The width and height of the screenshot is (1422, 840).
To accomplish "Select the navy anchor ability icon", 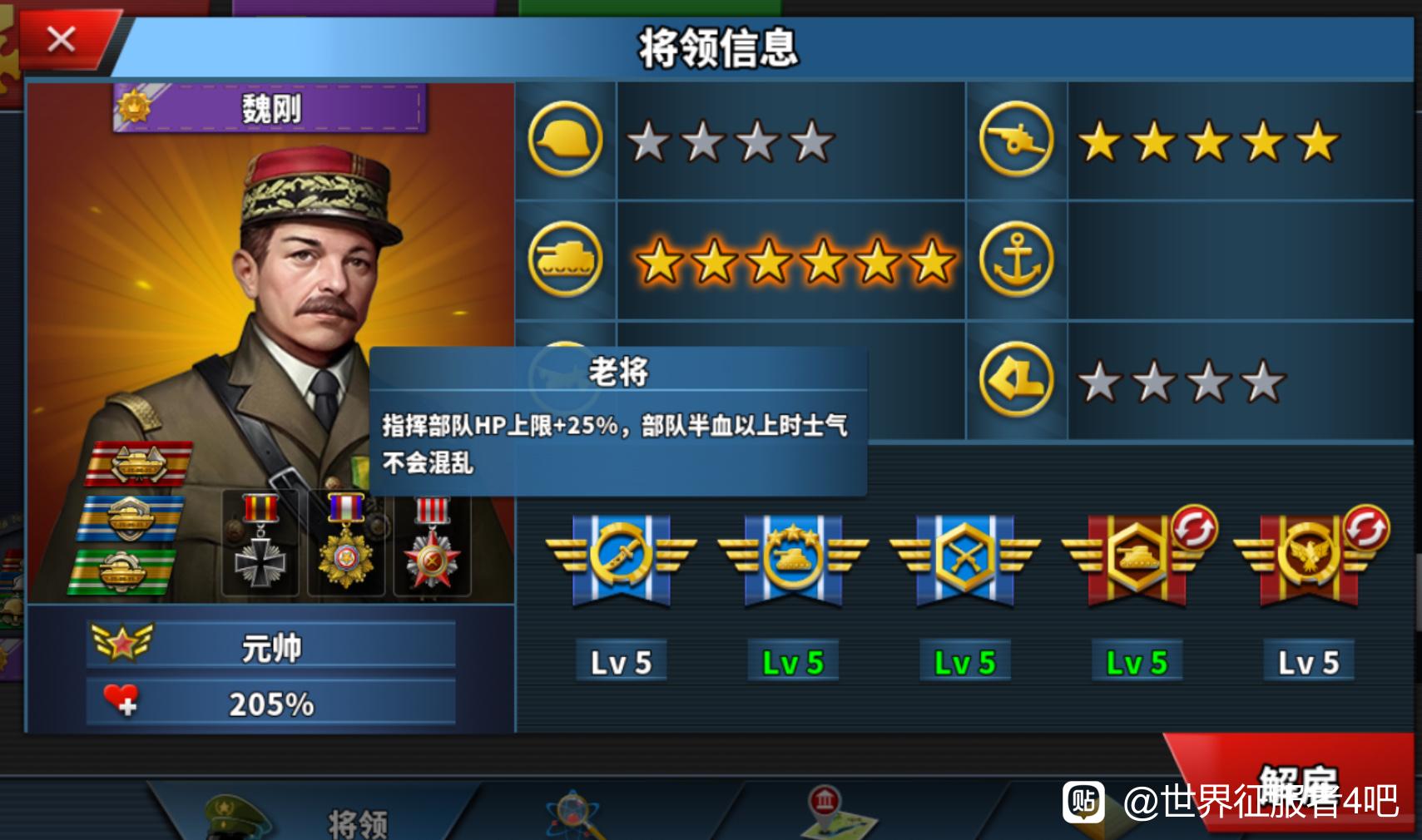I will (x=1016, y=259).
